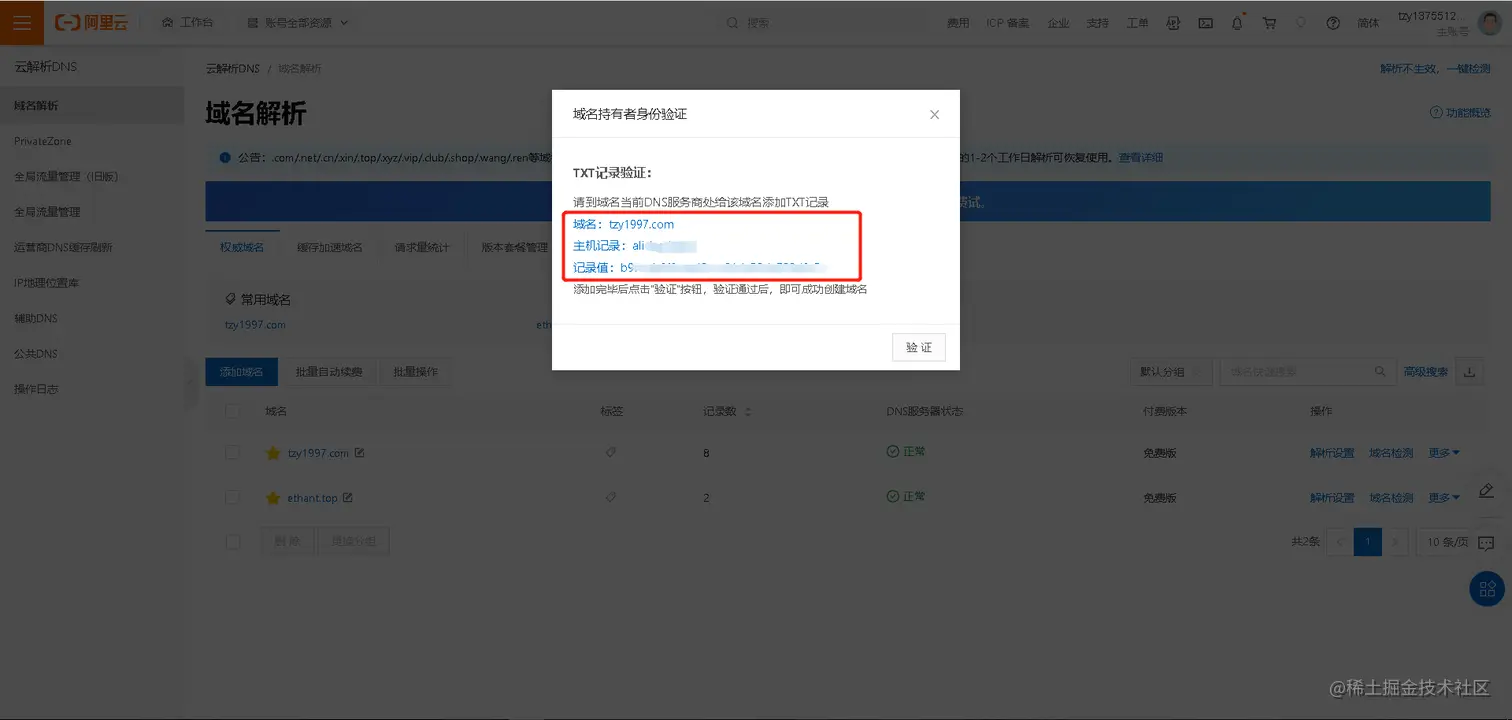Open the 企业 menu
The height and width of the screenshot is (720, 1512).
coord(1058,23)
